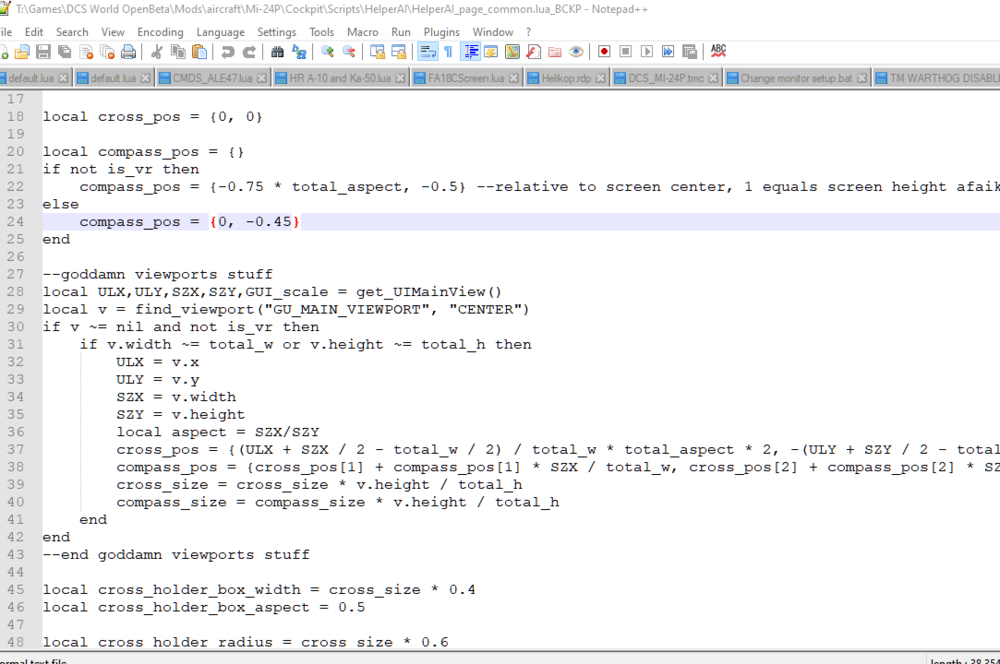Toggle synchronized vertical scrolling
Screen dimensions: 1000x664
point(377,52)
